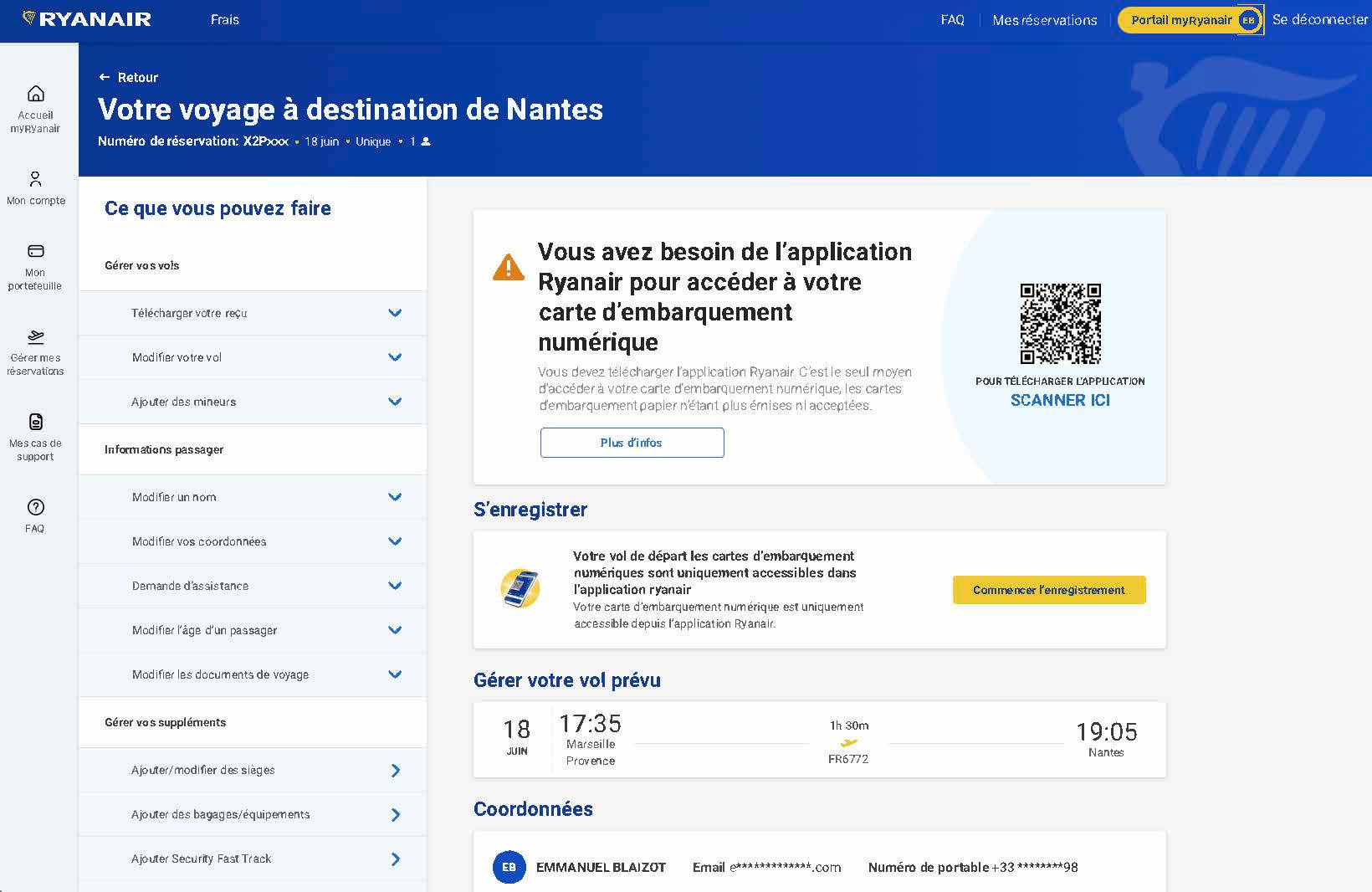Expand Modifier vos coordonnées
This screenshot has width=1372, height=892.
[x=253, y=541]
